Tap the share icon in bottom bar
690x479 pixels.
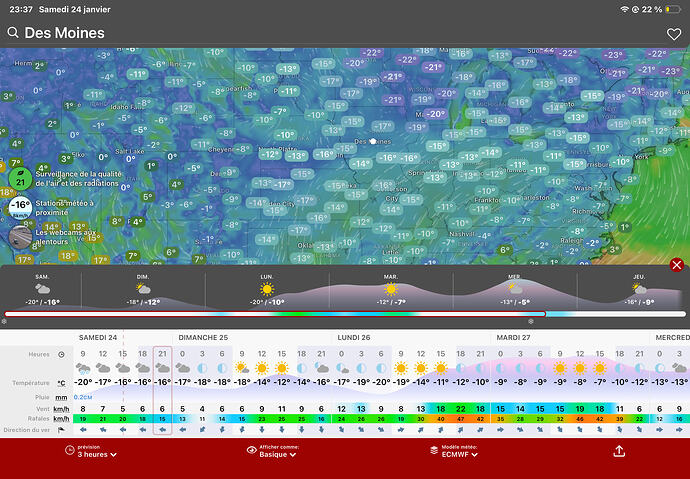pyautogui.click(x=619, y=451)
